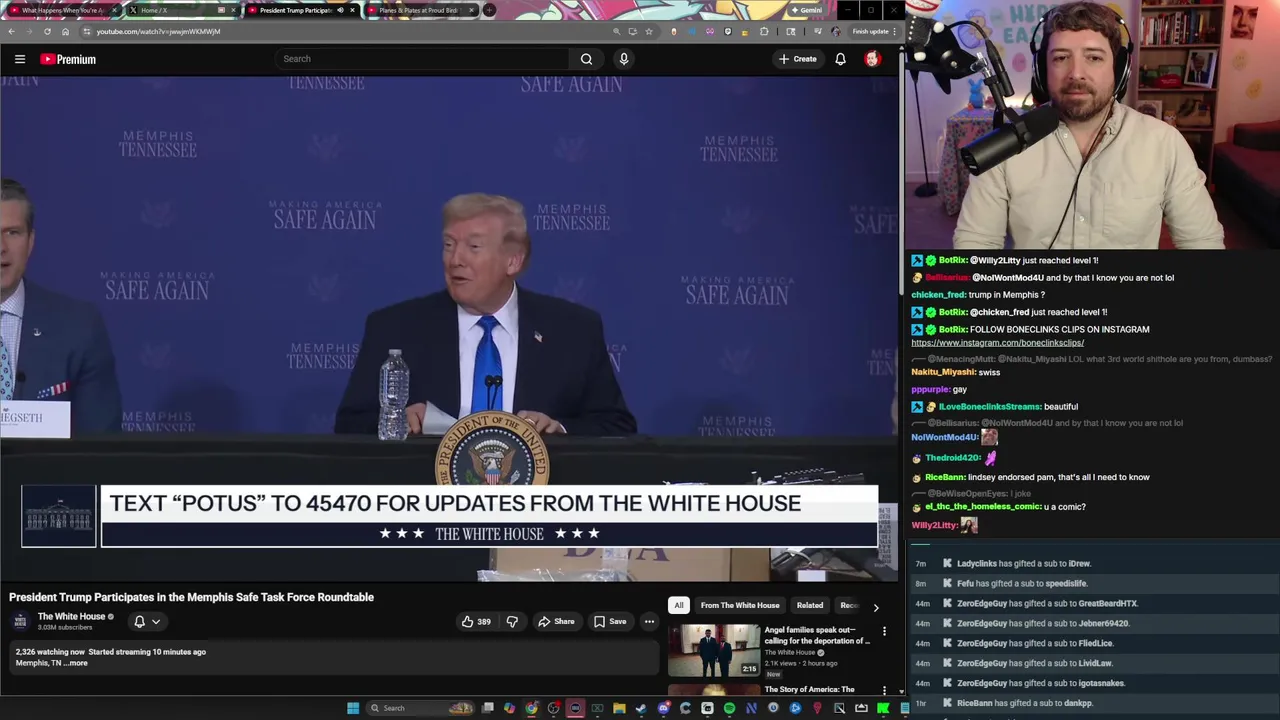
Task: Click chat user Thedroid420 name
Action: coord(953,458)
